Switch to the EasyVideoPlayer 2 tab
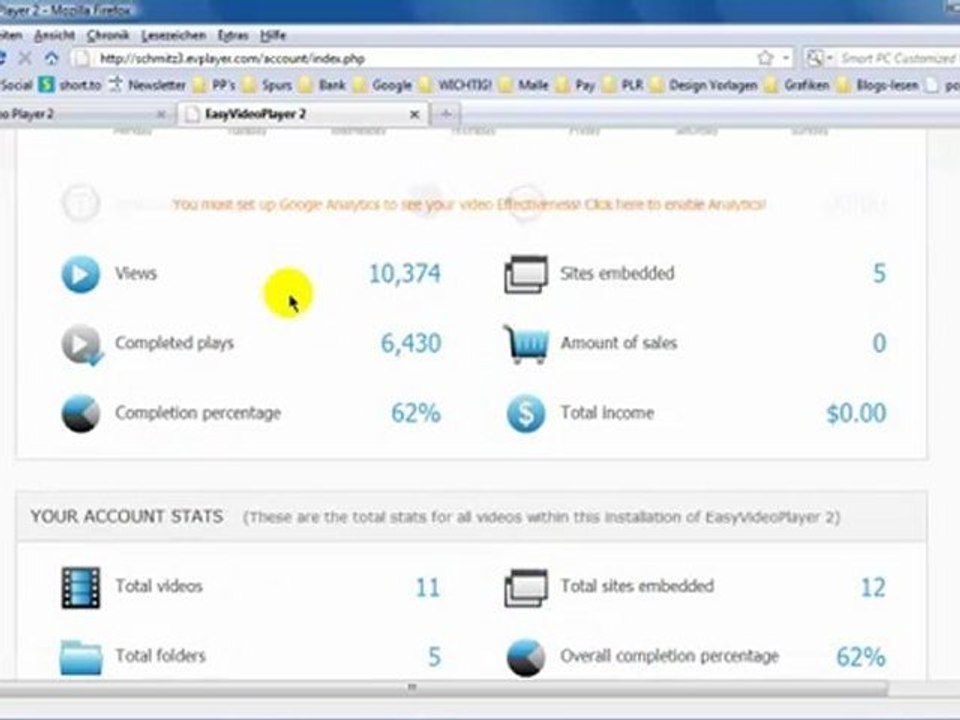Viewport: 960px width, 720px height. [x=303, y=114]
